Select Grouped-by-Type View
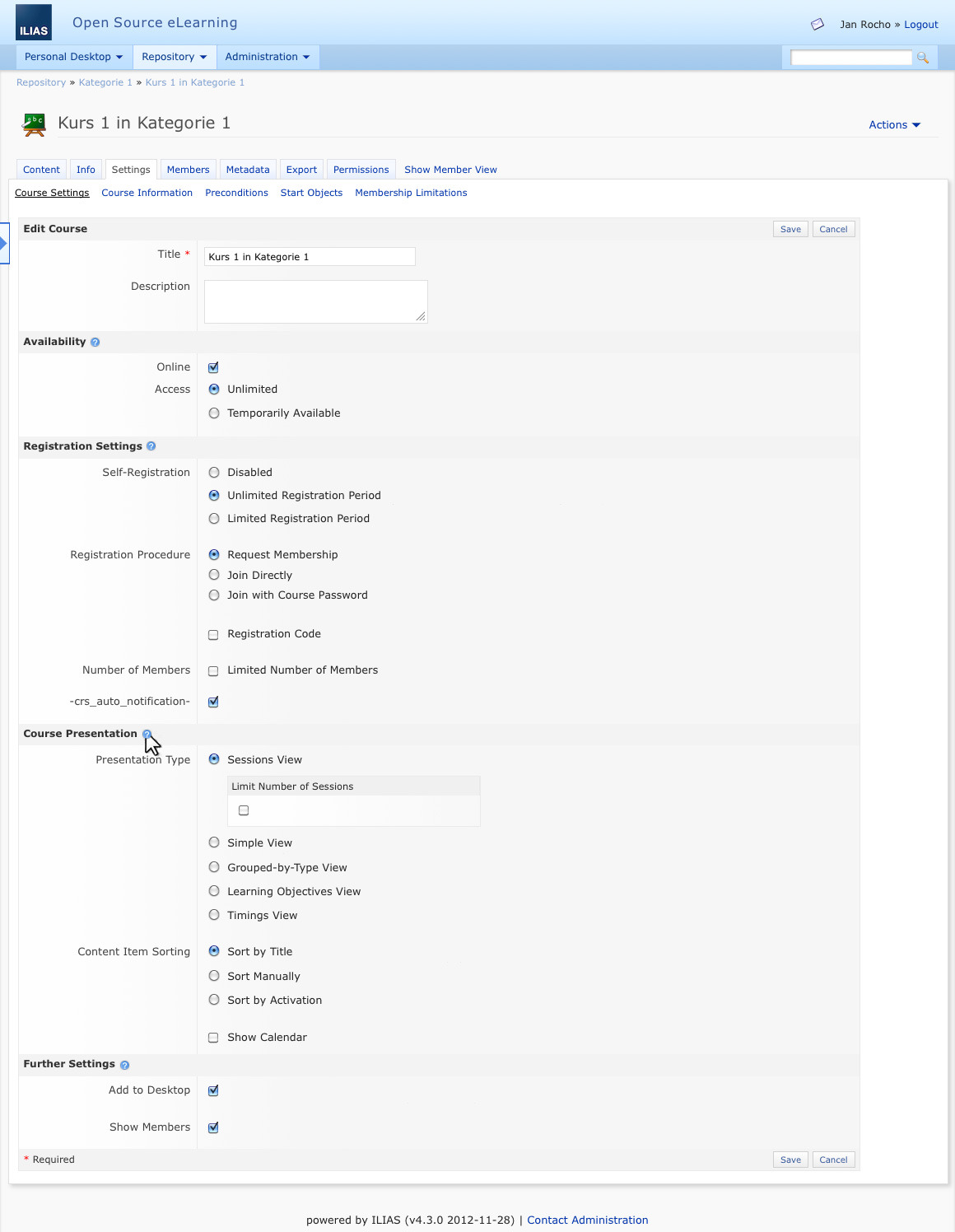Viewport: 955px width, 1232px height. point(214,867)
